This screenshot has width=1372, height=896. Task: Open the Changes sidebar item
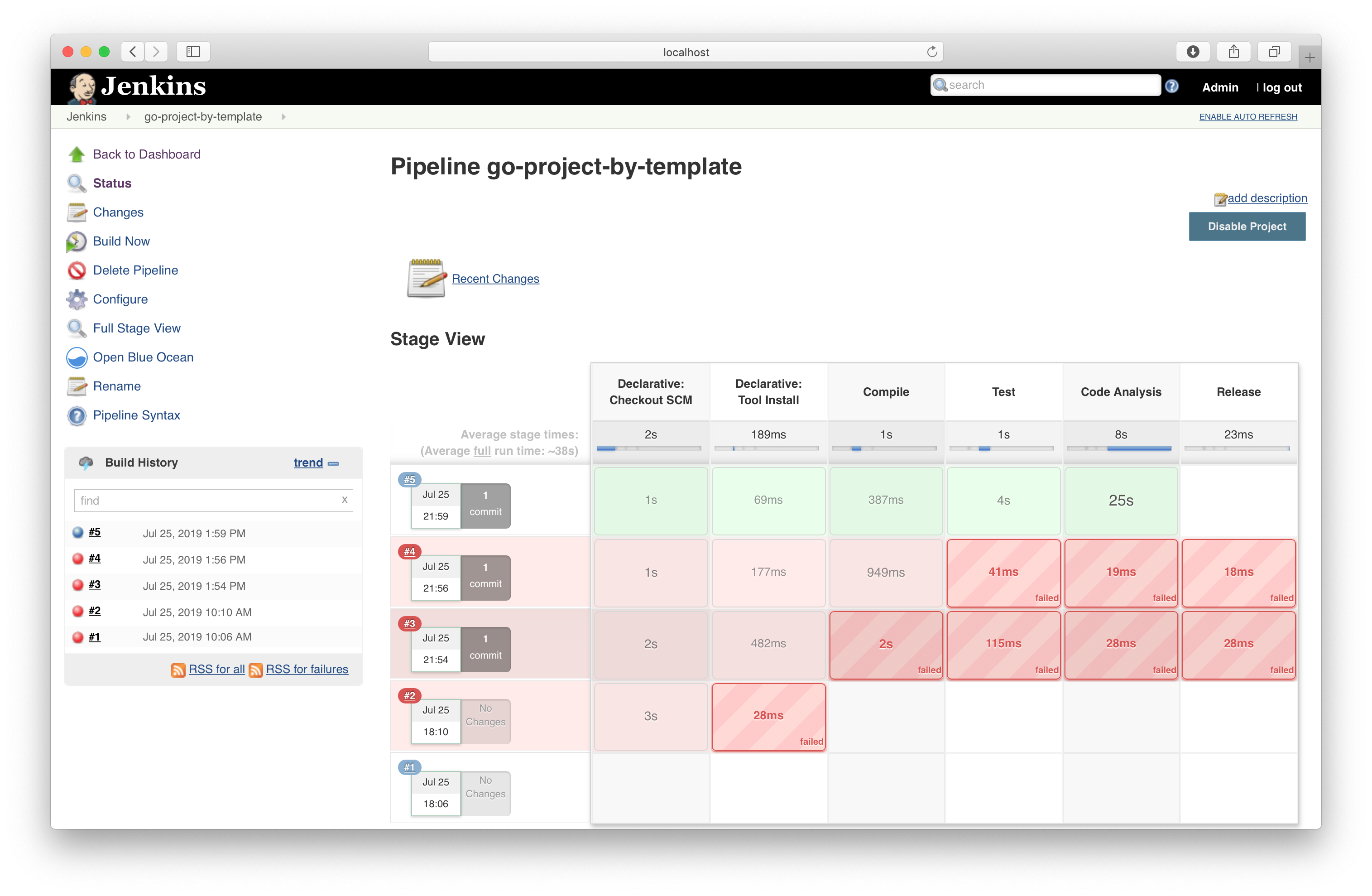tap(118, 212)
